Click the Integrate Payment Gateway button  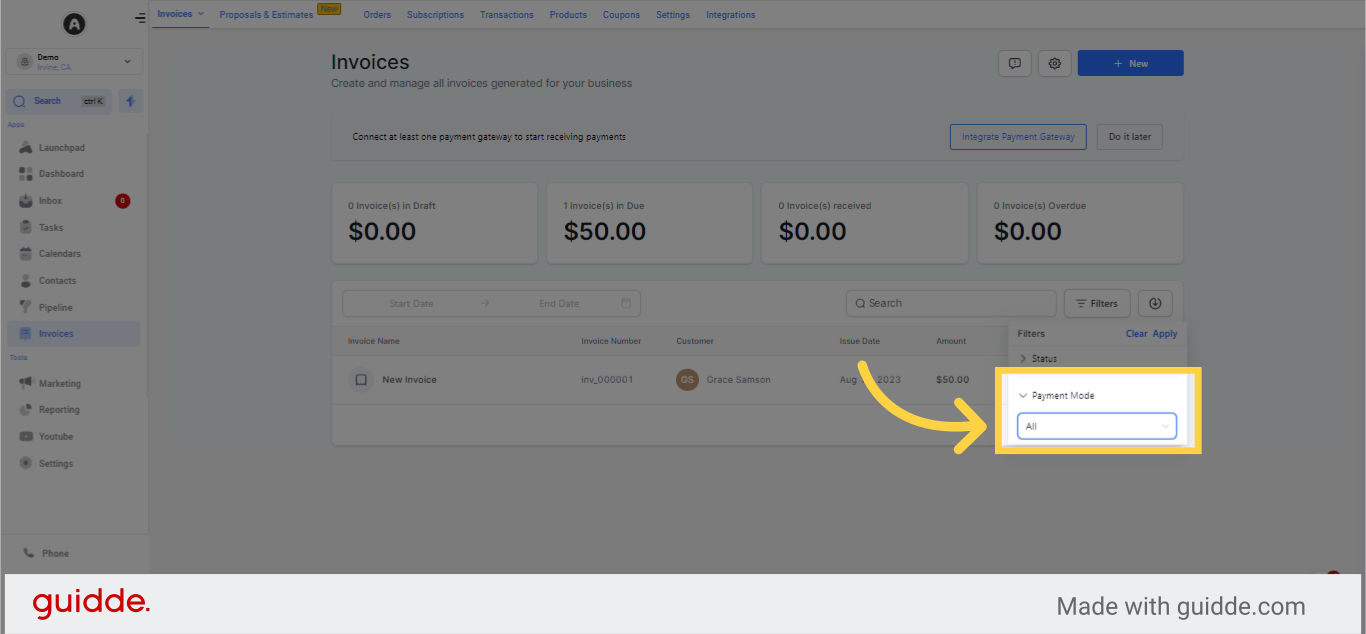pos(1018,137)
